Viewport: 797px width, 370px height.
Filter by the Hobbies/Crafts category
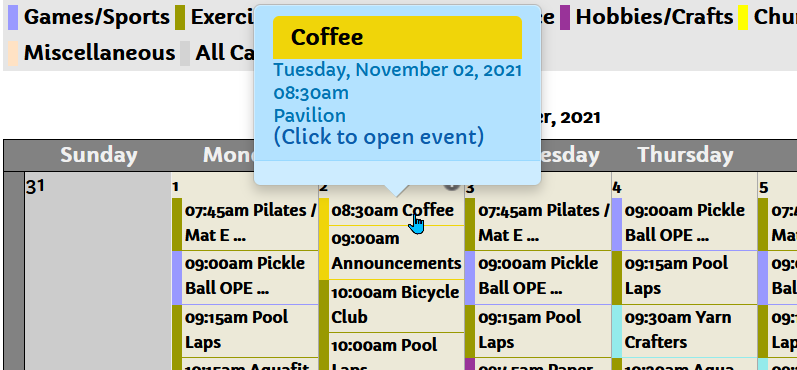click(x=654, y=17)
